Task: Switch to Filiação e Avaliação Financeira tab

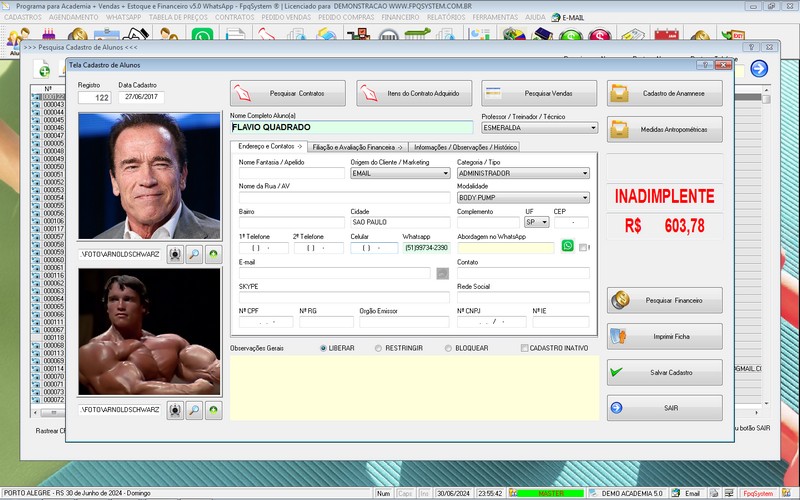Action: (357, 147)
